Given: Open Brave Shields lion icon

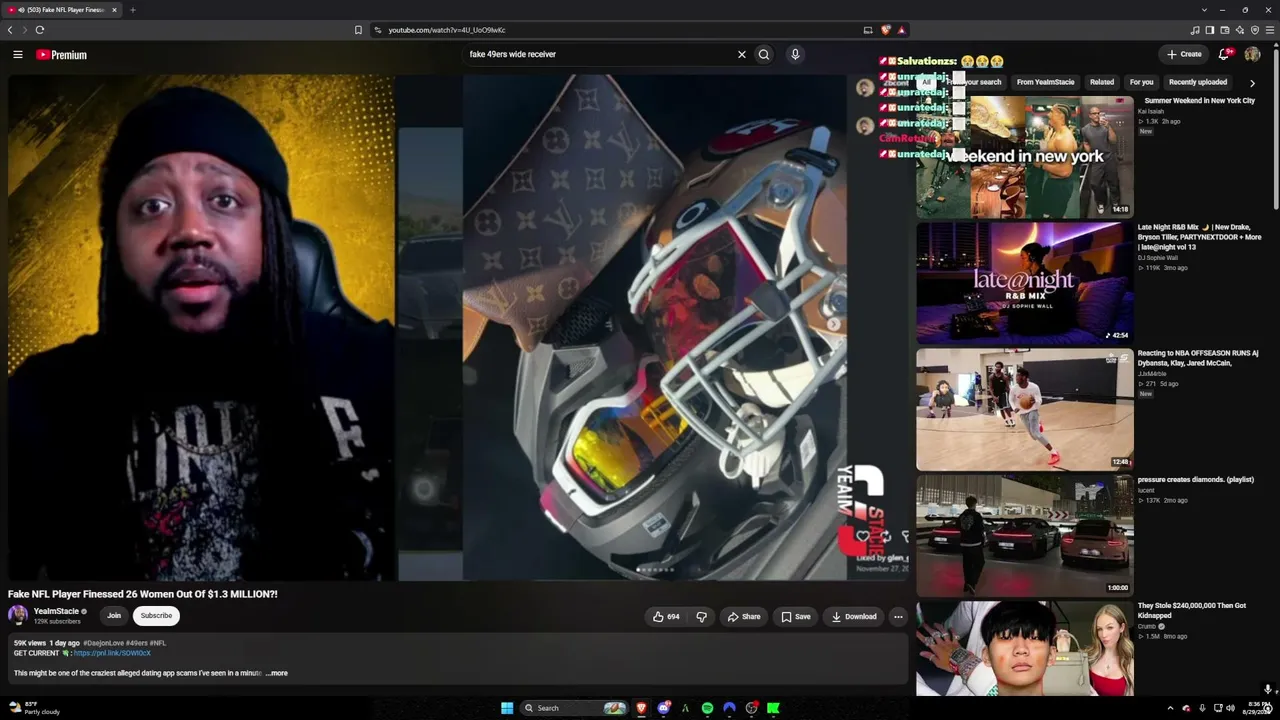Looking at the screenshot, I should pos(886,30).
